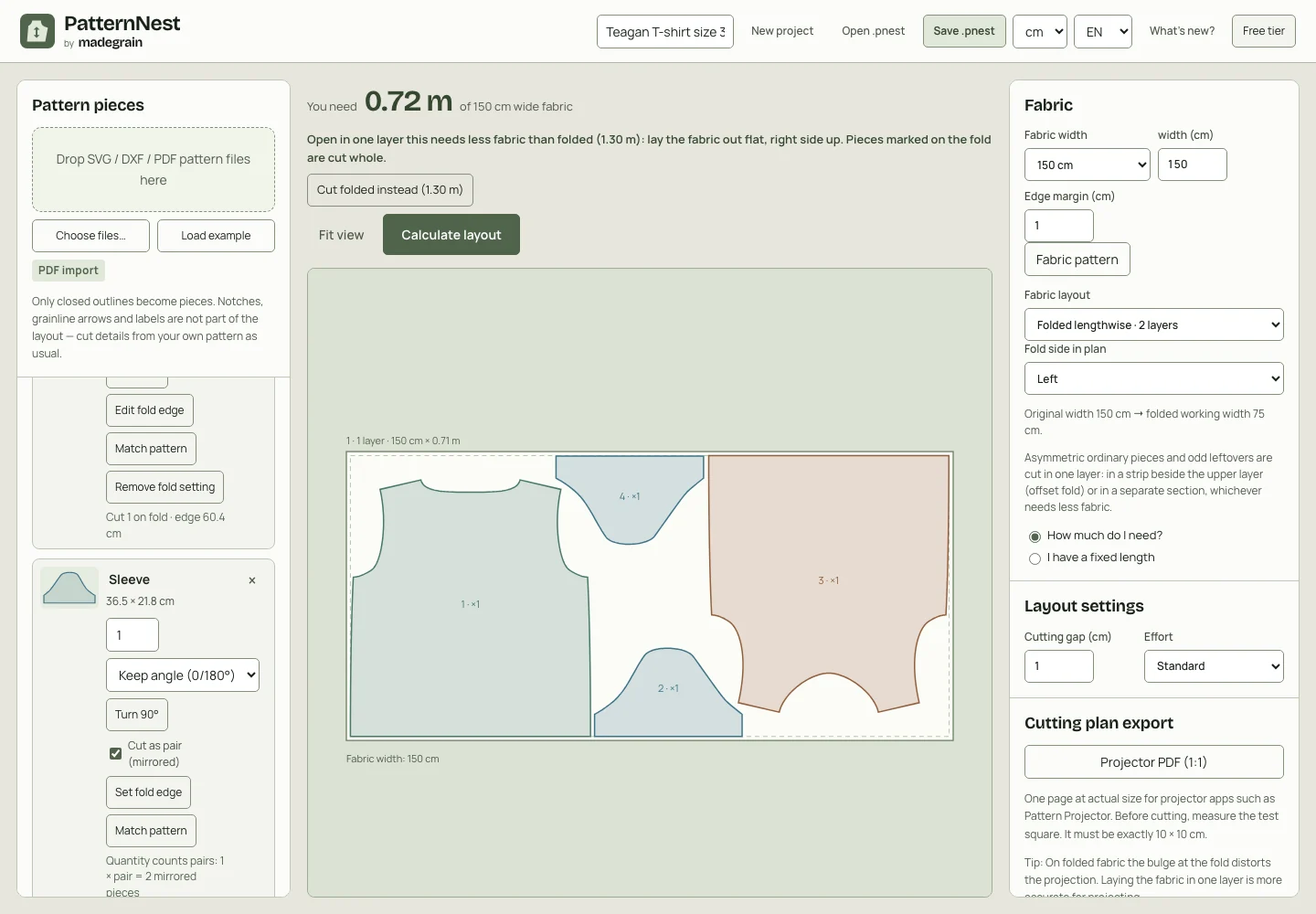This screenshot has width=1316, height=914.
Task: Click the Edge margin (cm) input
Action: (1059, 226)
